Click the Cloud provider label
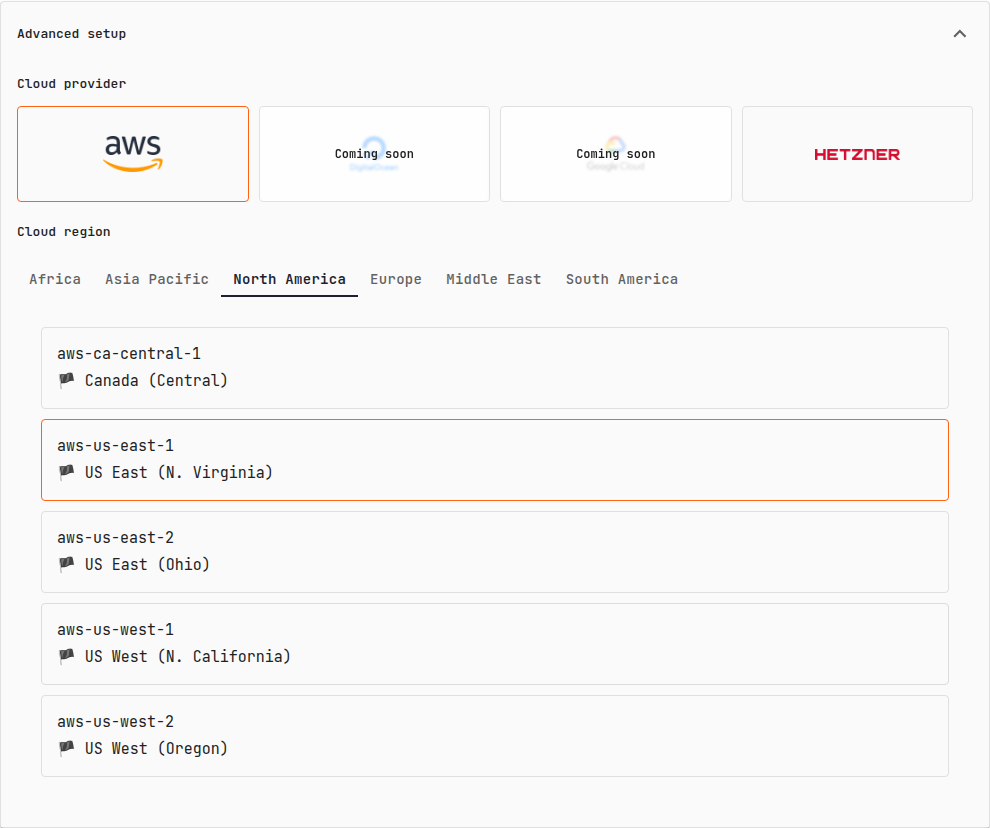Screen dimensions: 990x828 coord(71,84)
